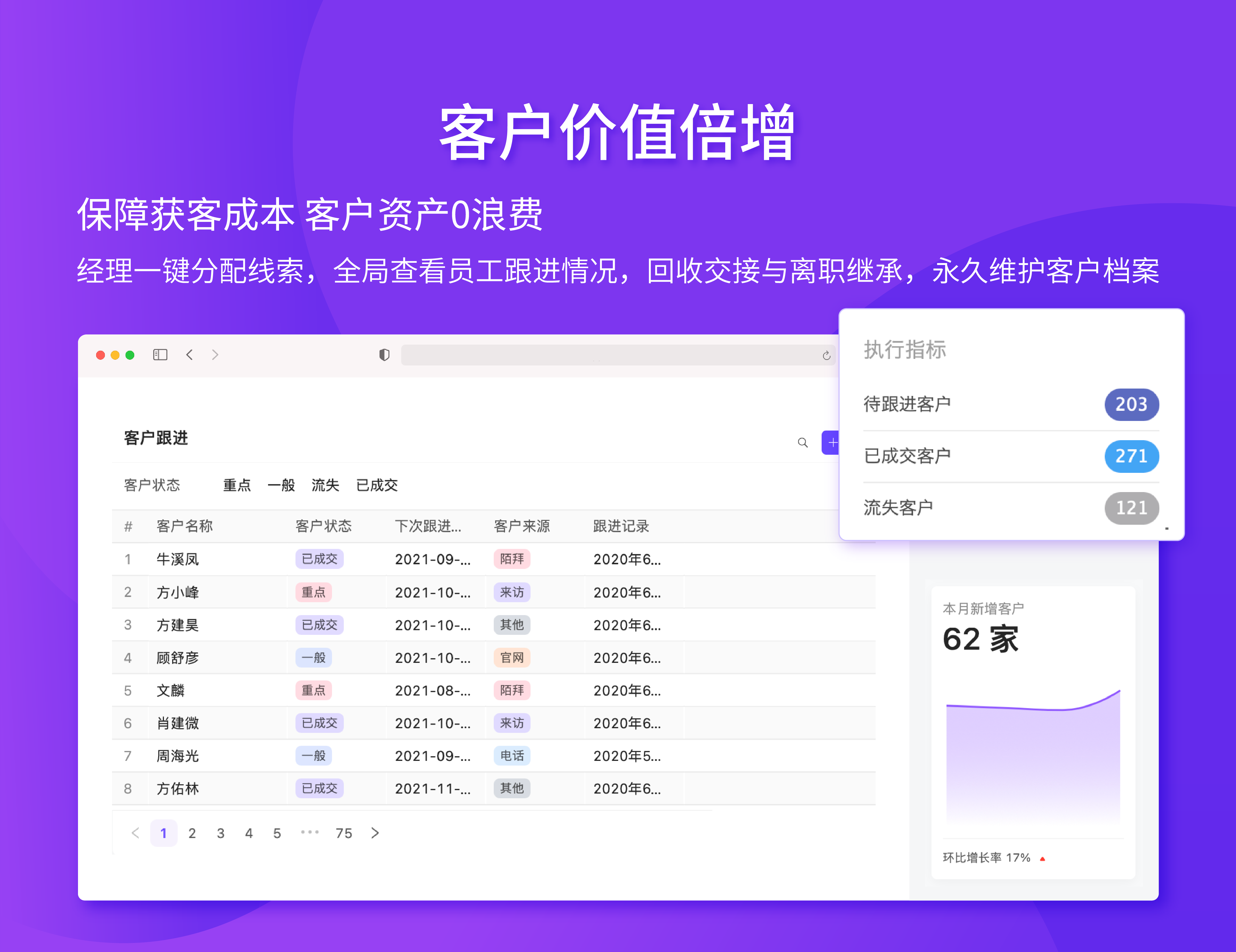Filter customers by 已成交 status
The height and width of the screenshot is (952, 1236).
[377, 485]
